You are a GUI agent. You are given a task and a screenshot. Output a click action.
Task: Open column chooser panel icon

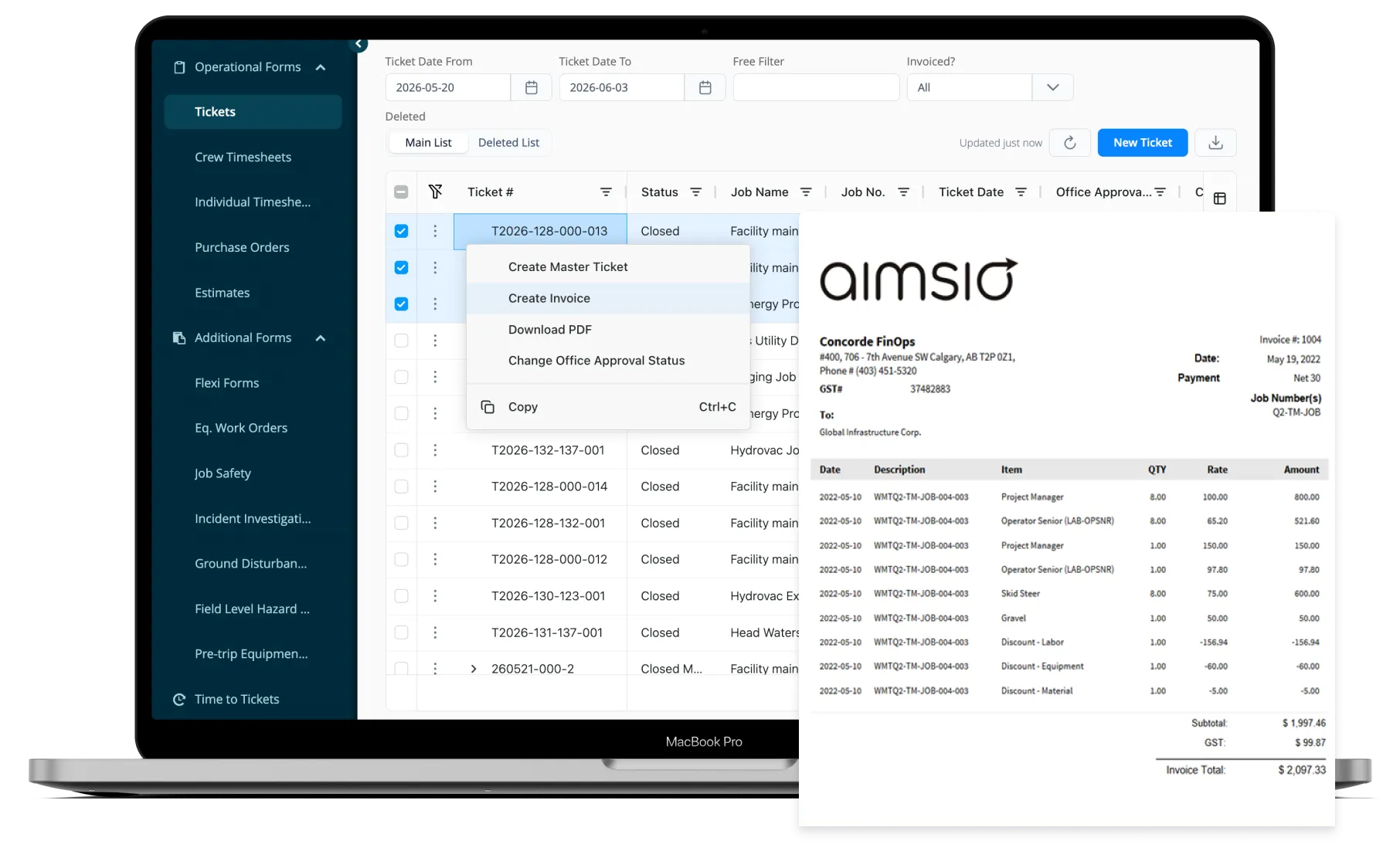(x=1220, y=198)
